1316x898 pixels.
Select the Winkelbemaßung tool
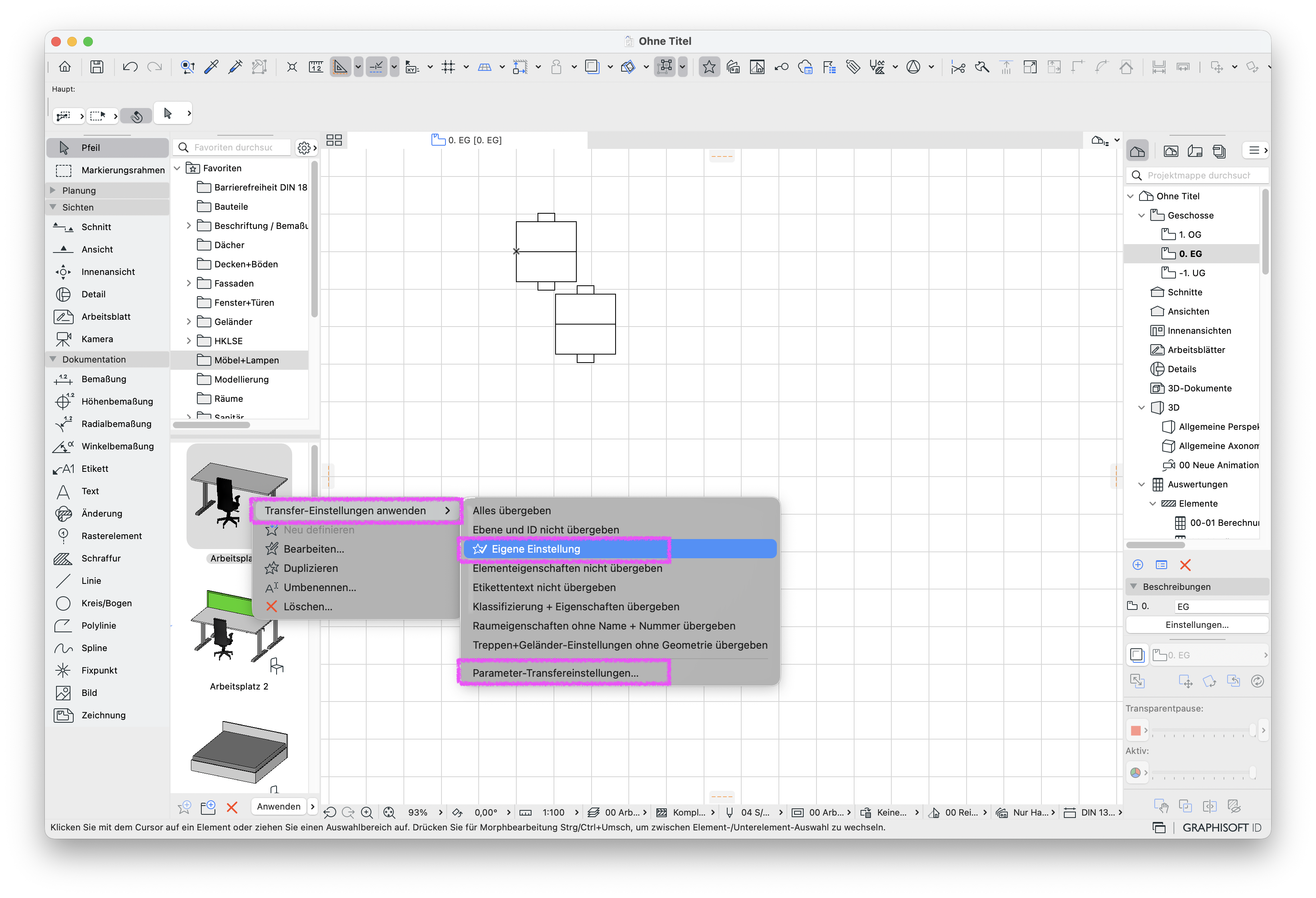point(108,446)
